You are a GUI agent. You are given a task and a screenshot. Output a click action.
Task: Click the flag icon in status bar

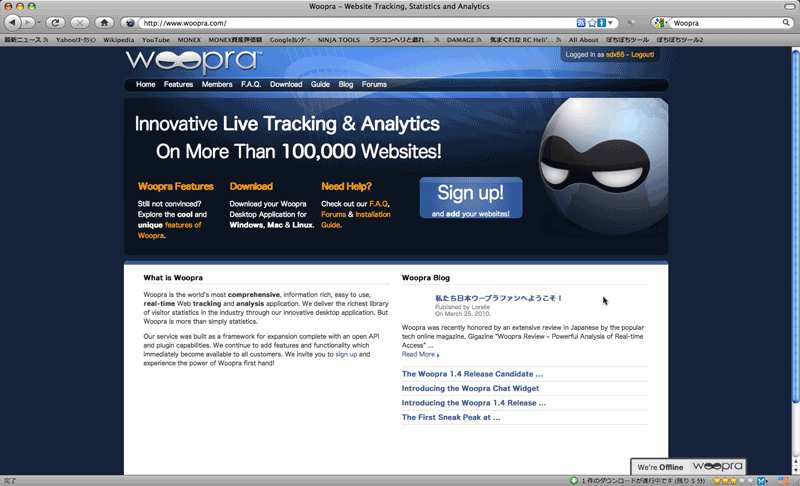pos(783,481)
